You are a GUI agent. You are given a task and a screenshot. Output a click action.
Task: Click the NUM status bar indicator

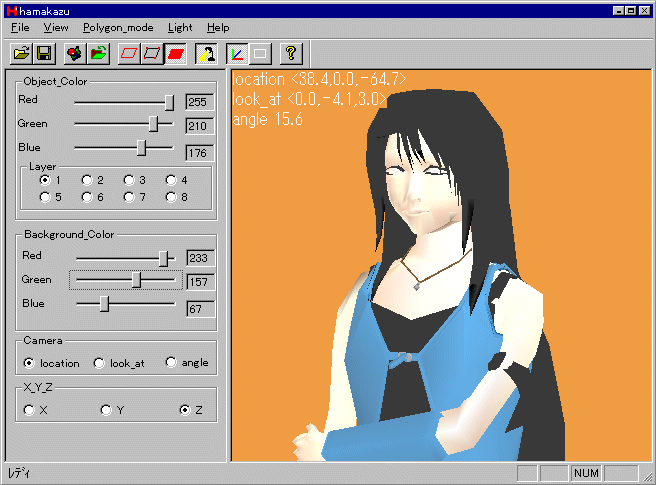click(586, 473)
